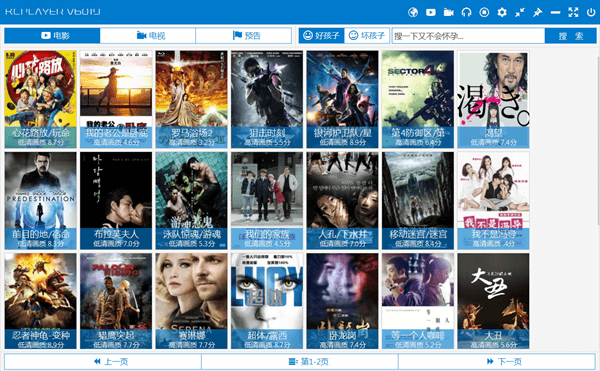
Task: Open the 超体/露西 LUCY movie thumbnail
Action: [x=267, y=301]
